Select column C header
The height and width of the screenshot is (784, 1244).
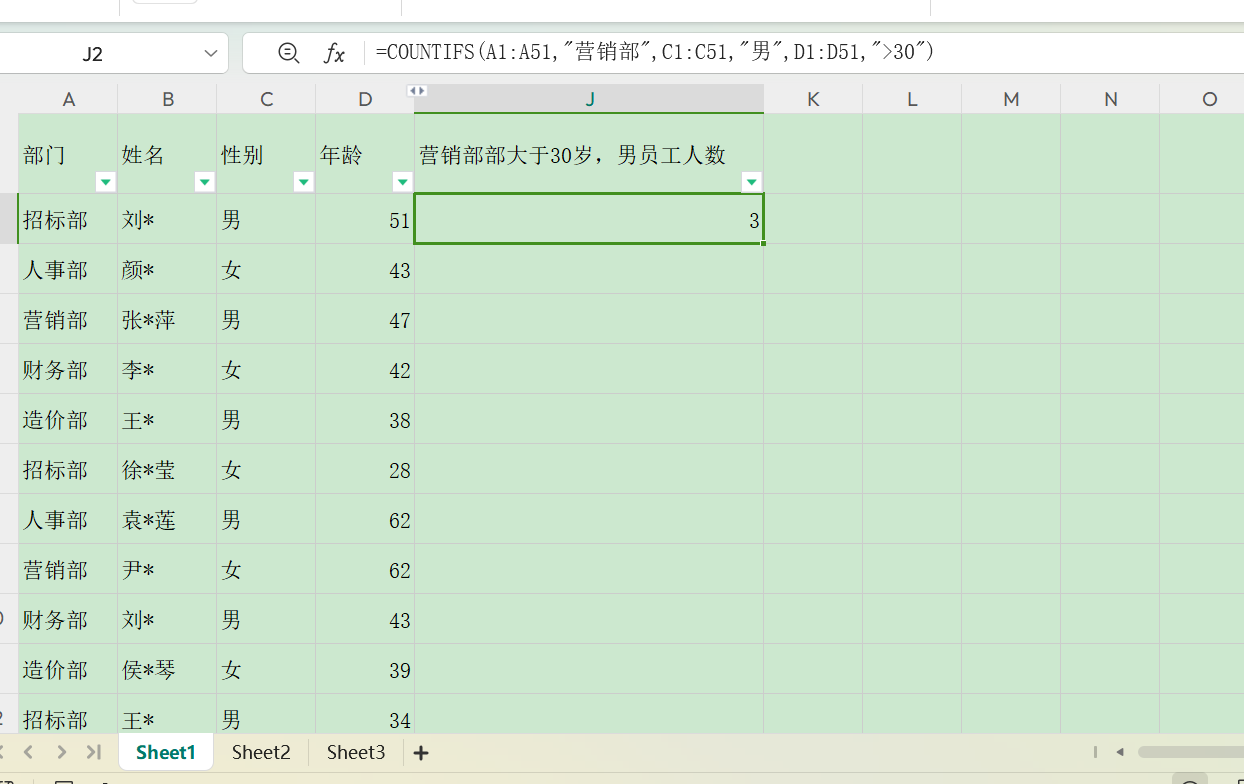tap(266, 99)
